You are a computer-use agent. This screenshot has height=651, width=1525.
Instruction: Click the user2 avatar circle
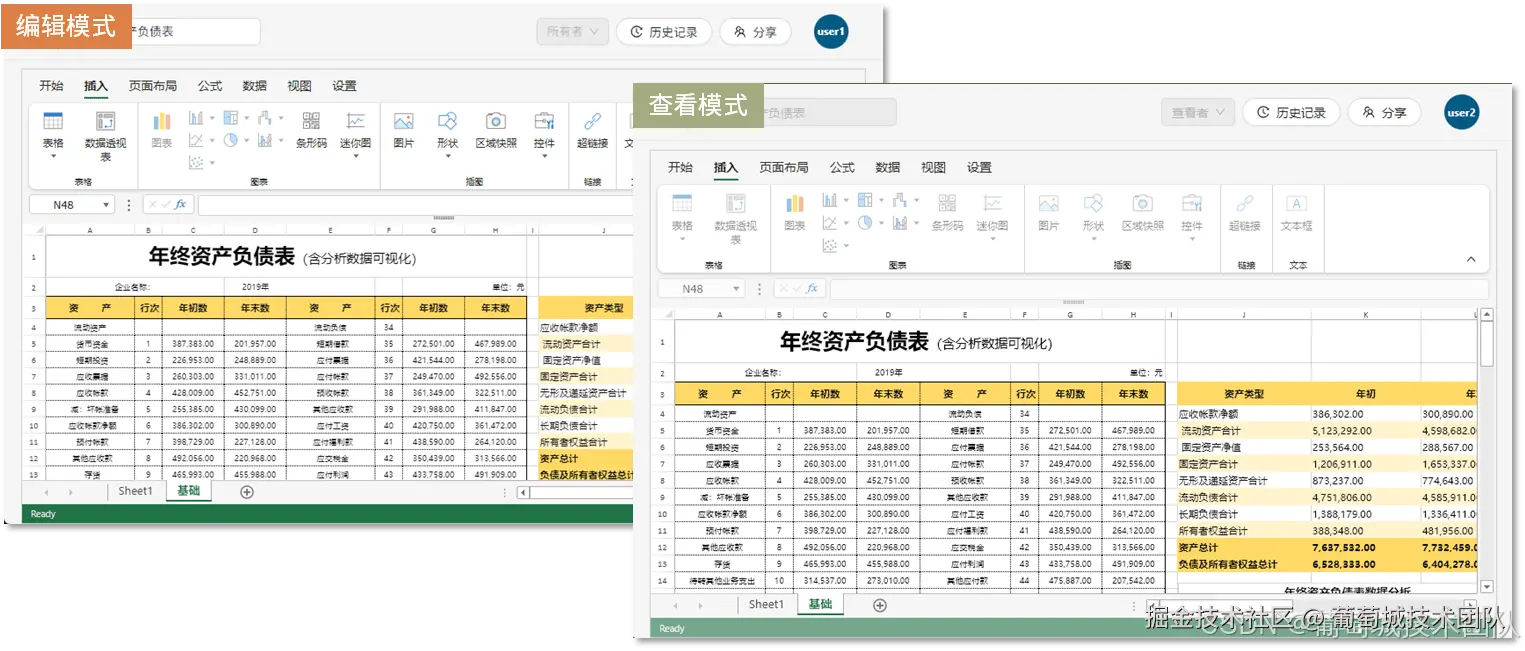1461,113
